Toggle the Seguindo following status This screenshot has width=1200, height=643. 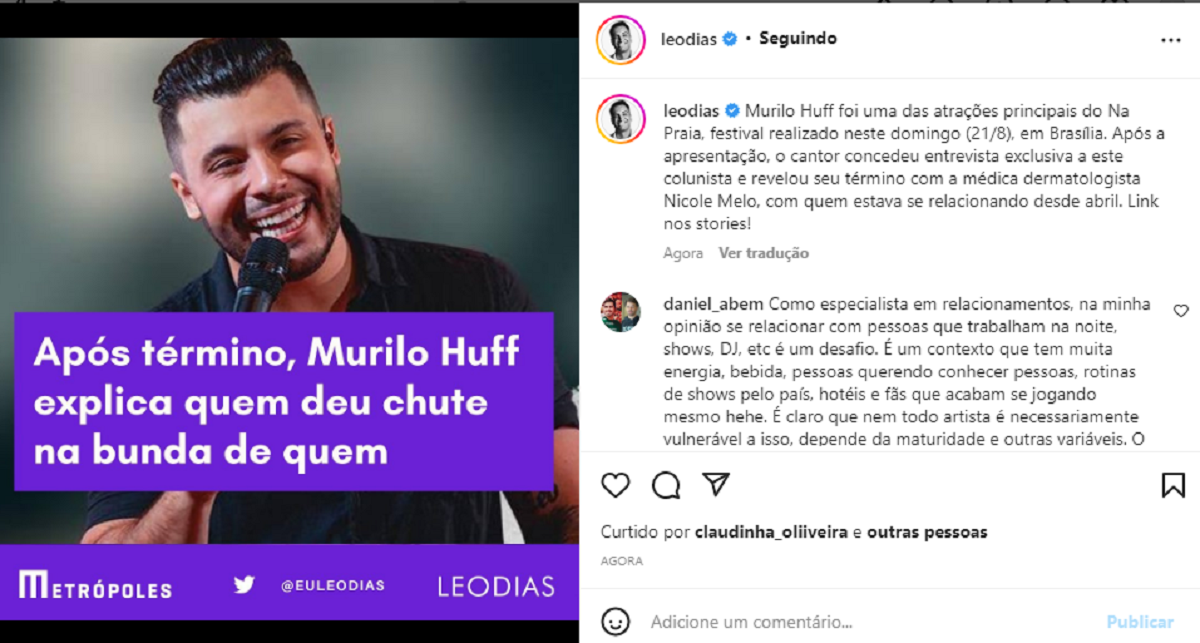point(798,39)
